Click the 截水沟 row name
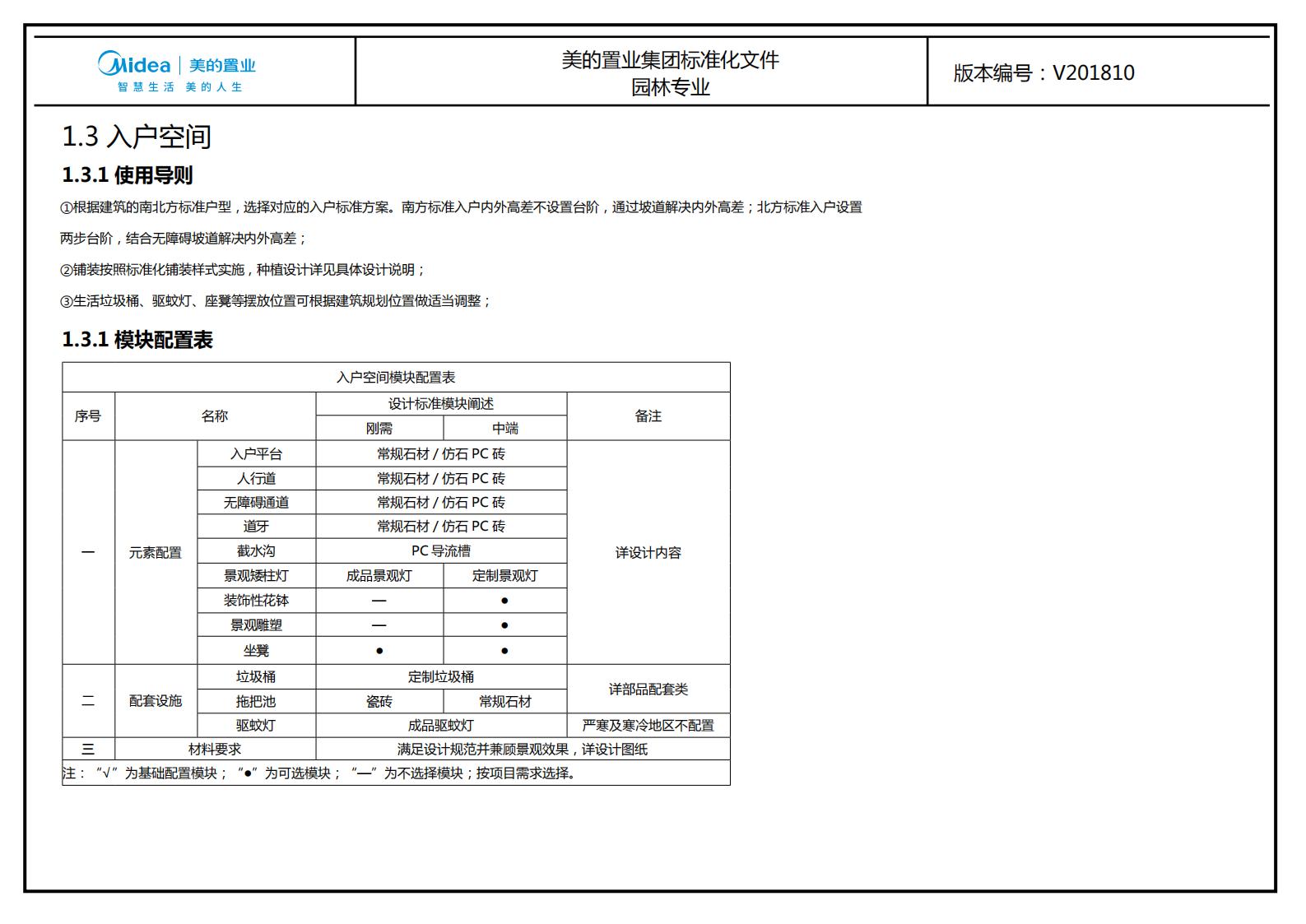The image size is (1306, 924). tap(256, 550)
